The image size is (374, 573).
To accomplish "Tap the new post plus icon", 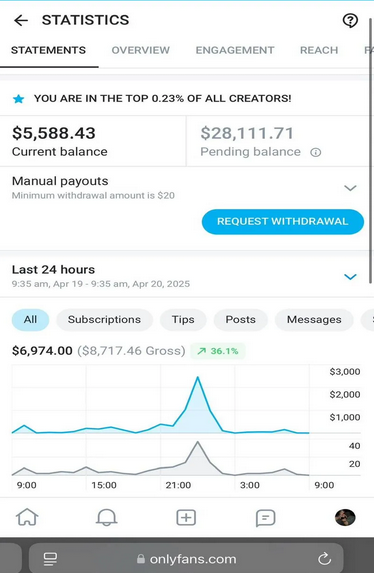I will tap(186, 517).
